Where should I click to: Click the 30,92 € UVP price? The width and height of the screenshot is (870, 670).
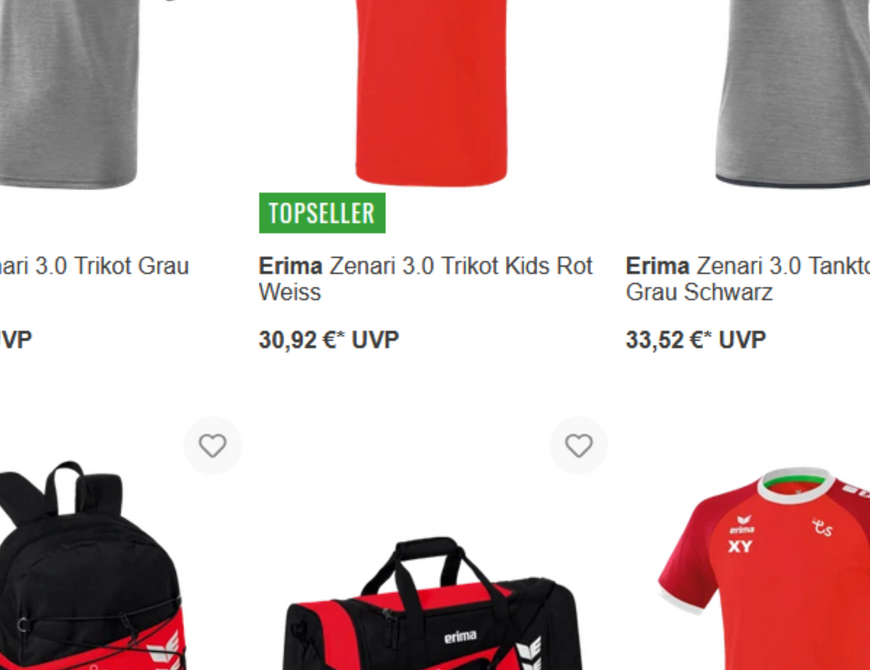click(x=328, y=339)
